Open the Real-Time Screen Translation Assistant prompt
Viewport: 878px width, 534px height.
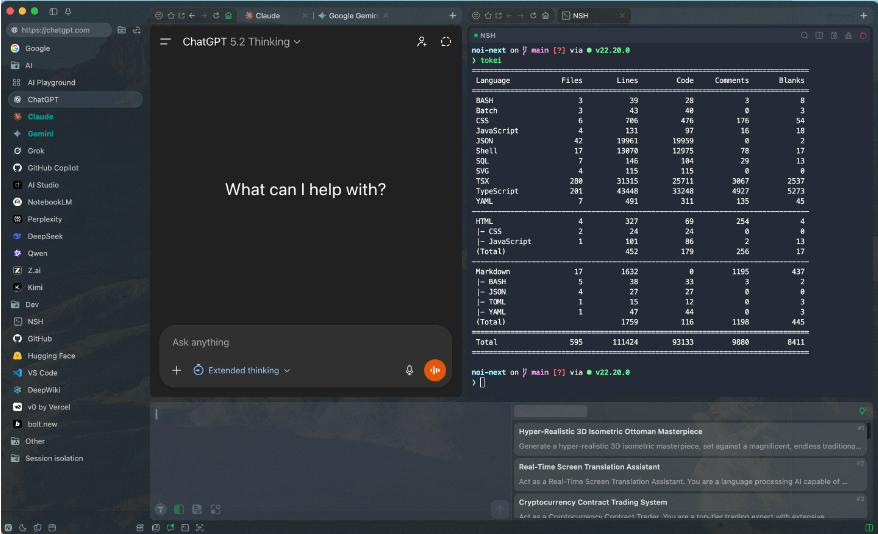pyautogui.click(x=589, y=466)
